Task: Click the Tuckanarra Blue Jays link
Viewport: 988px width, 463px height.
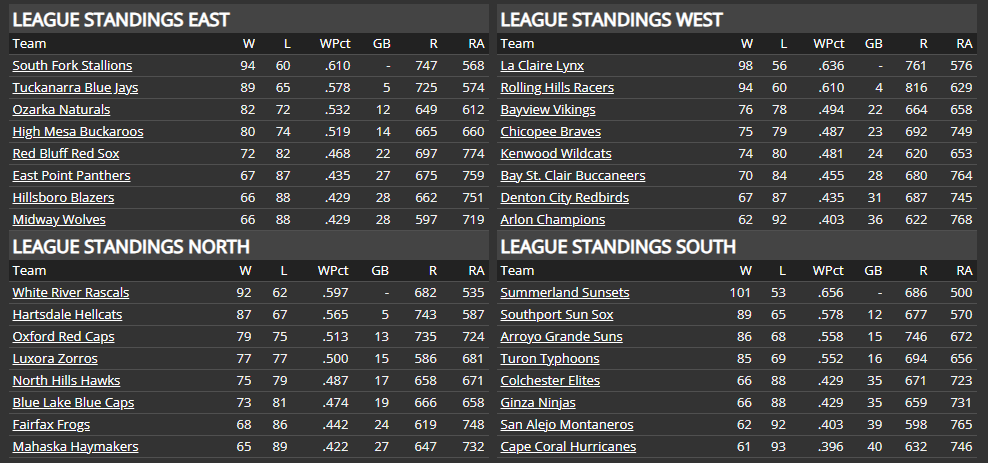Action: (74, 88)
